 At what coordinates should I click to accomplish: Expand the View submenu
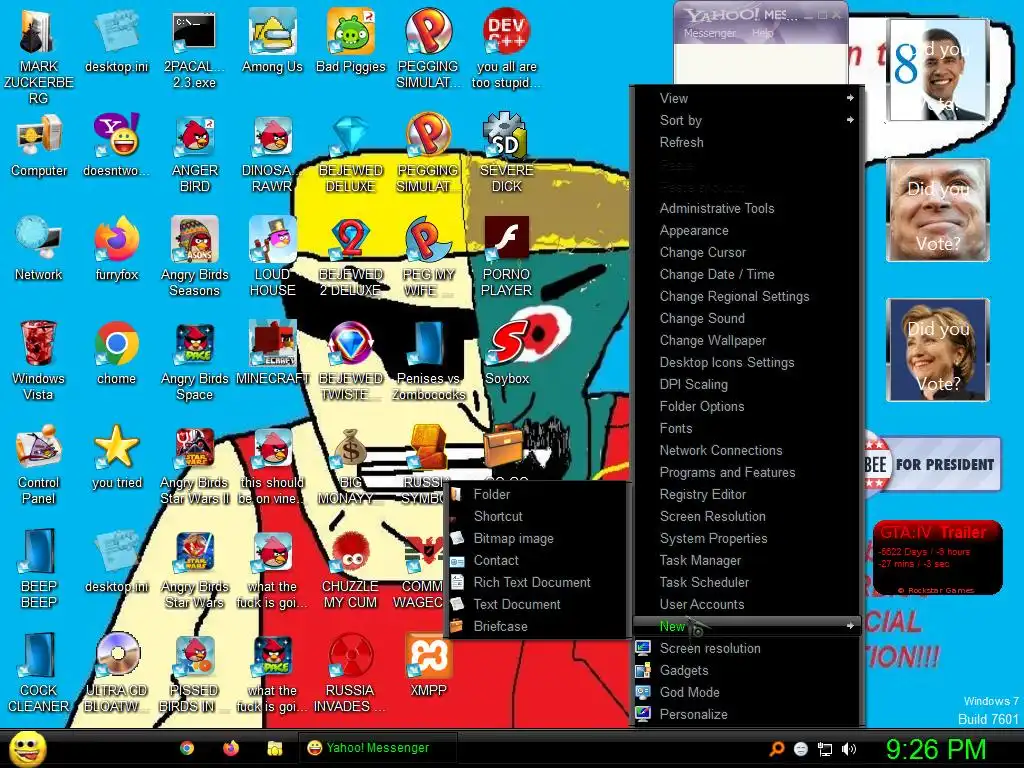[x=747, y=98]
